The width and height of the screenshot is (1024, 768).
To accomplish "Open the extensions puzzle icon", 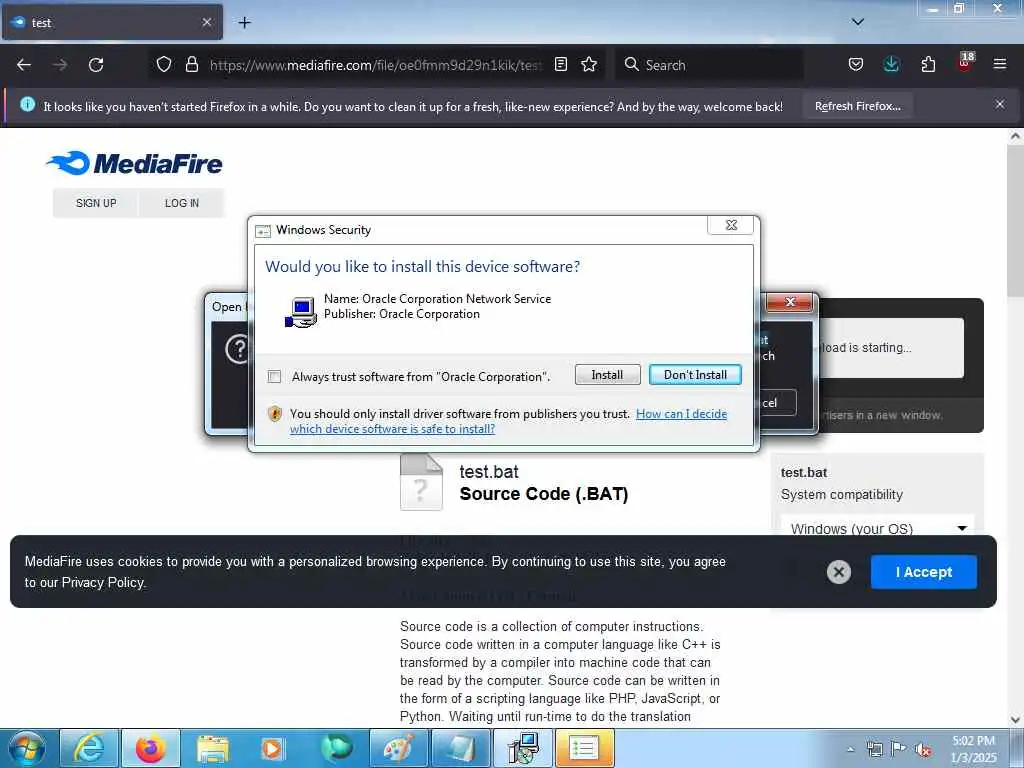I will click(x=928, y=64).
